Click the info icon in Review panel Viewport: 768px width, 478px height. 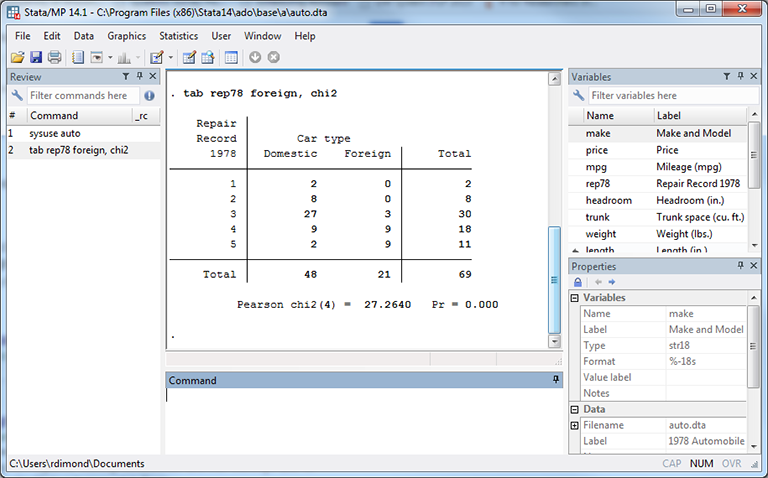pos(149,96)
